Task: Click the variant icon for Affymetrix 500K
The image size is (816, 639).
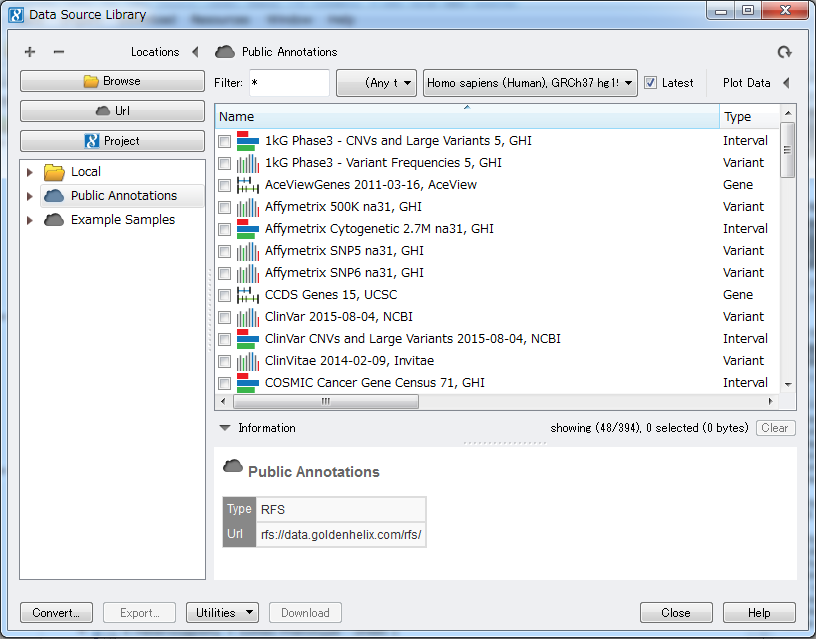Action: pyautogui.click(x=248, y=207)
